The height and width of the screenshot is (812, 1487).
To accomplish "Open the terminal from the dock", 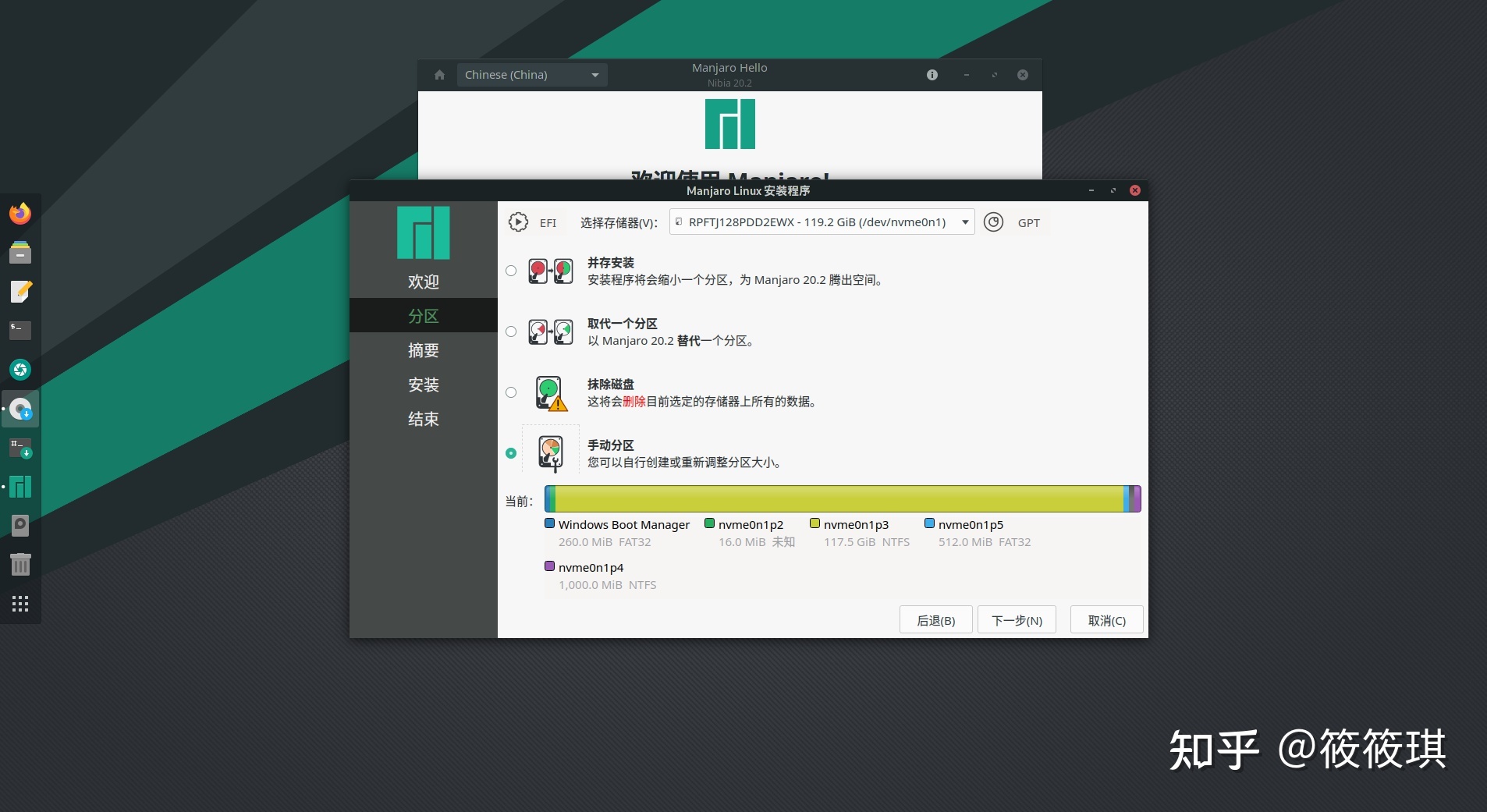I will coord(20,330).
